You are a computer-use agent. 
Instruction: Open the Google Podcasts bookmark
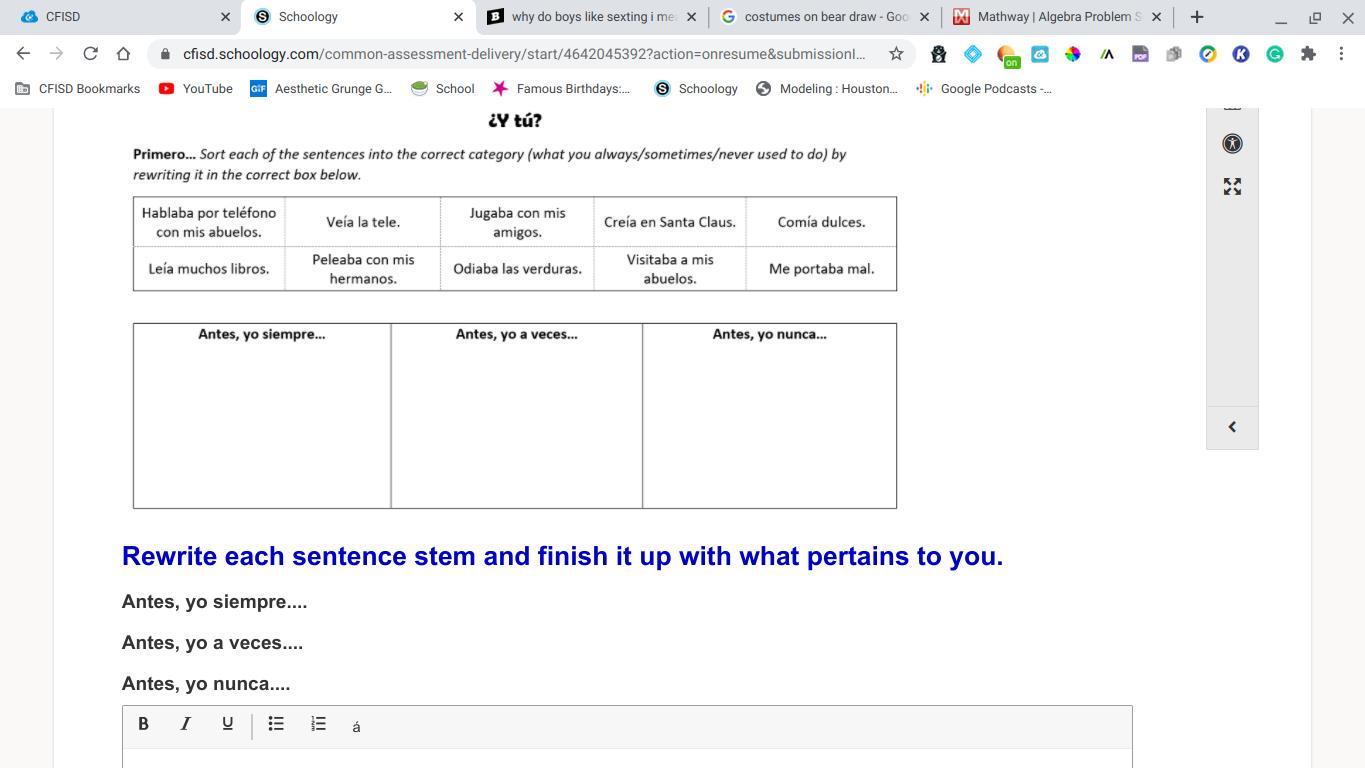(x=984, y=89)
